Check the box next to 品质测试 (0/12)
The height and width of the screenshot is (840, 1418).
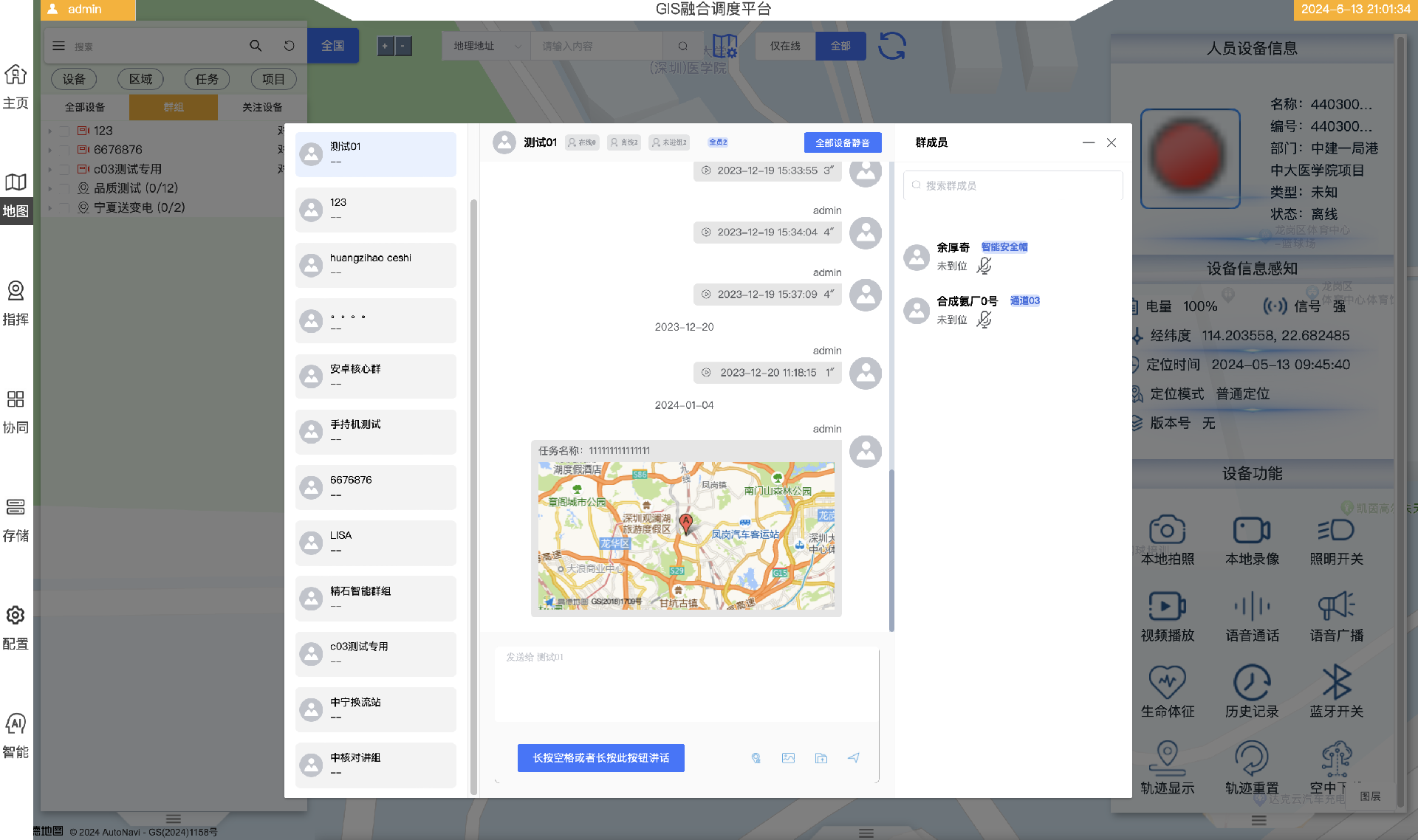64,189
